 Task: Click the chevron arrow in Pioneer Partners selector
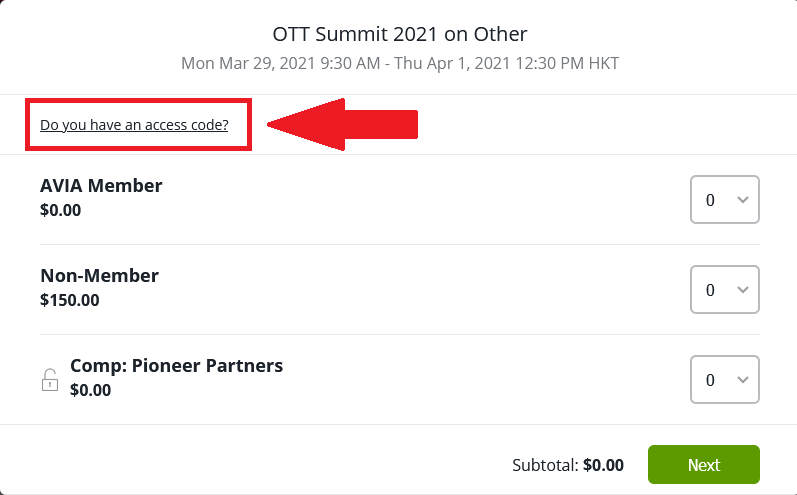(x=743, y=380)
